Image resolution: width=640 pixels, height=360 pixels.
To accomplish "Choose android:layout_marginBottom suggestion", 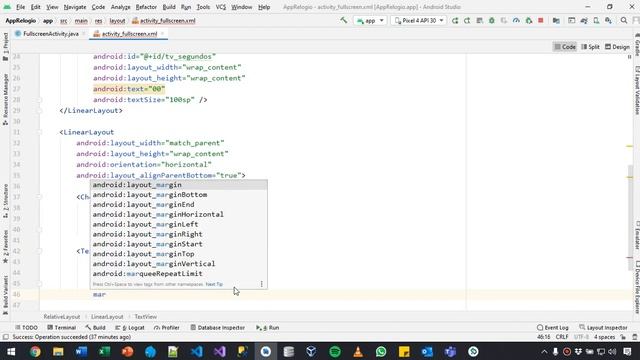I will [179, 195].
